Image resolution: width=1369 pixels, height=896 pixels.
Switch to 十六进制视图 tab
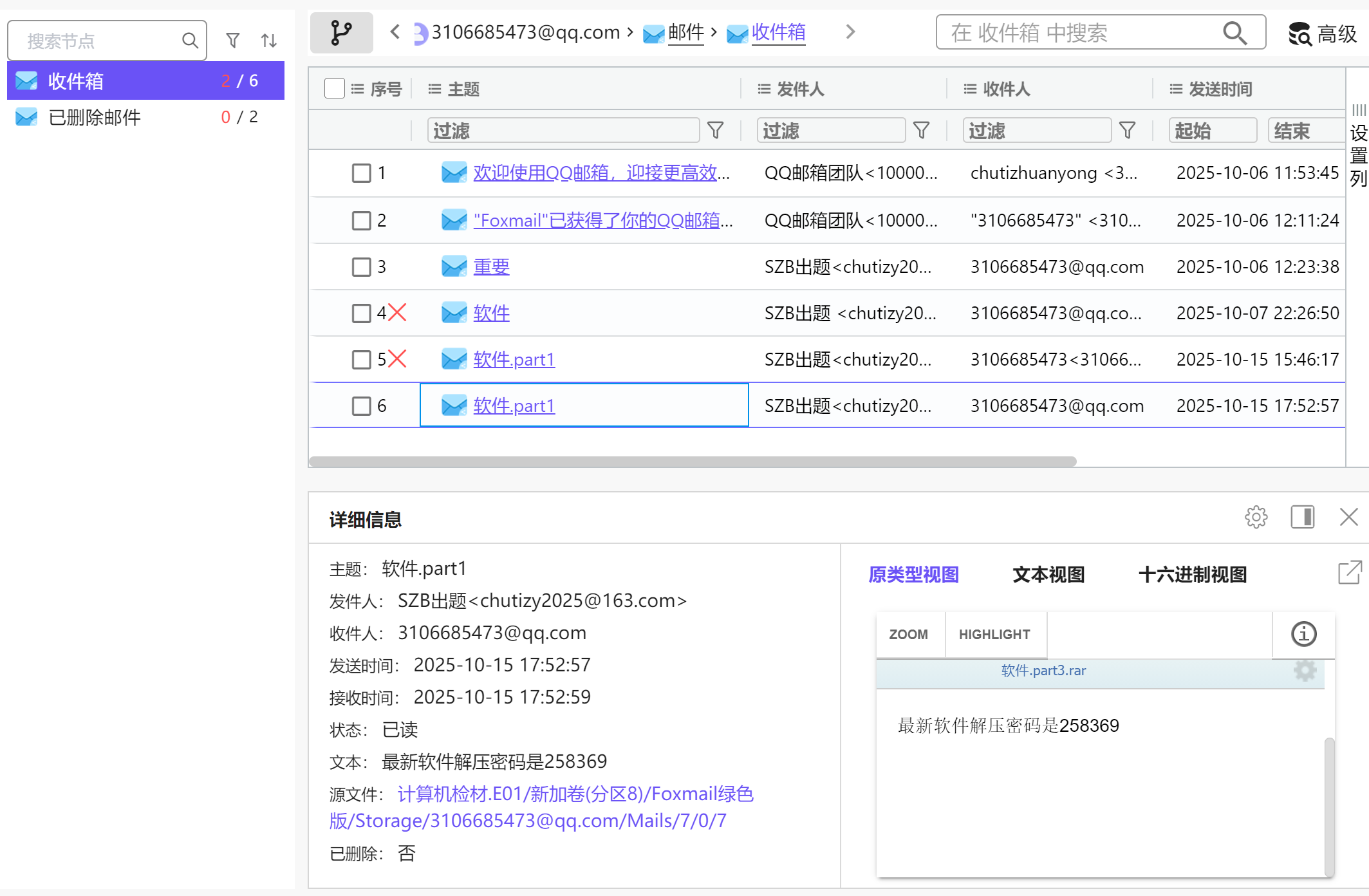pyautogui.click(x=1192, y=574)
